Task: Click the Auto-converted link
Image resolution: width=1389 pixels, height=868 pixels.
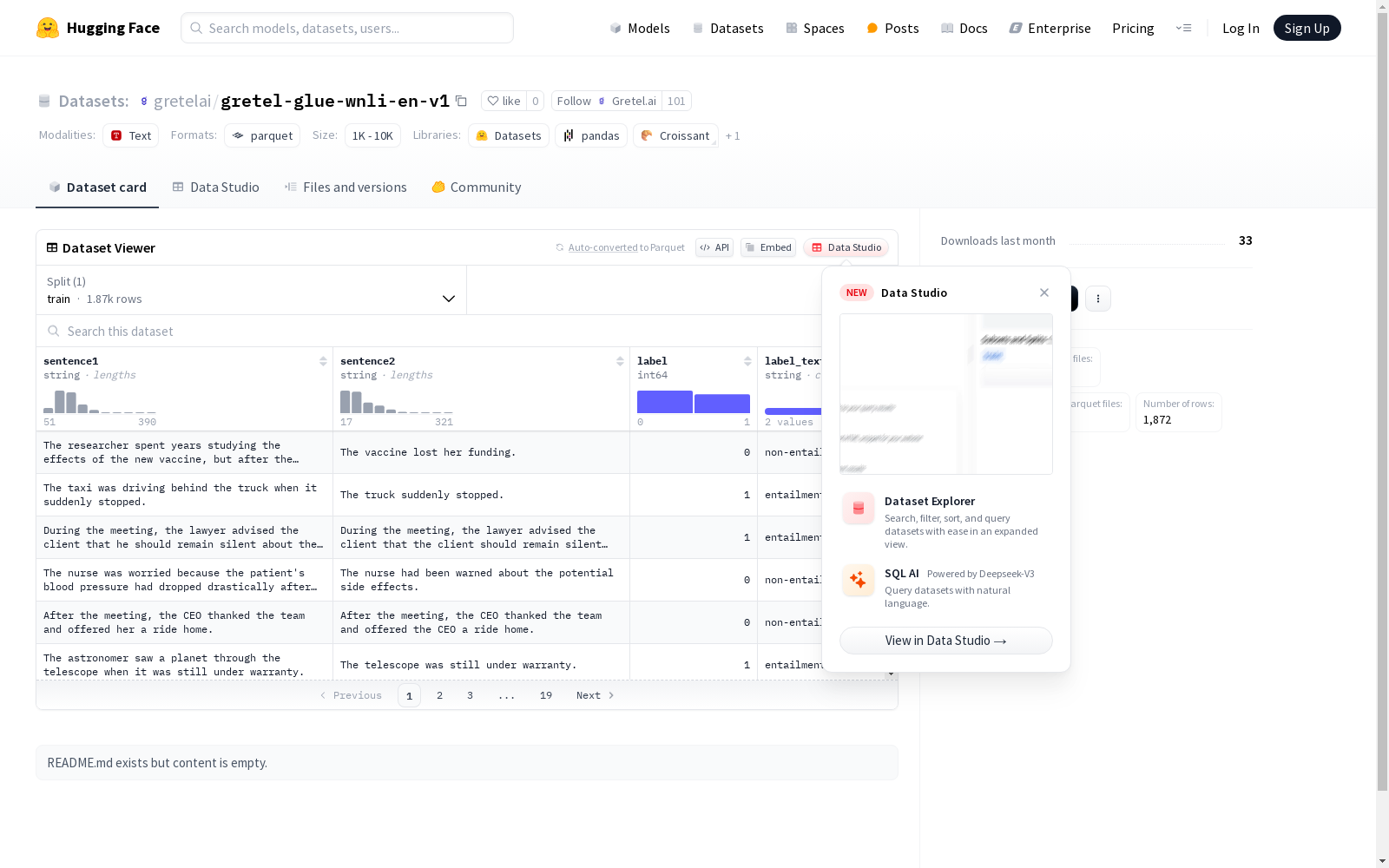Action: (x=603, y=247)
